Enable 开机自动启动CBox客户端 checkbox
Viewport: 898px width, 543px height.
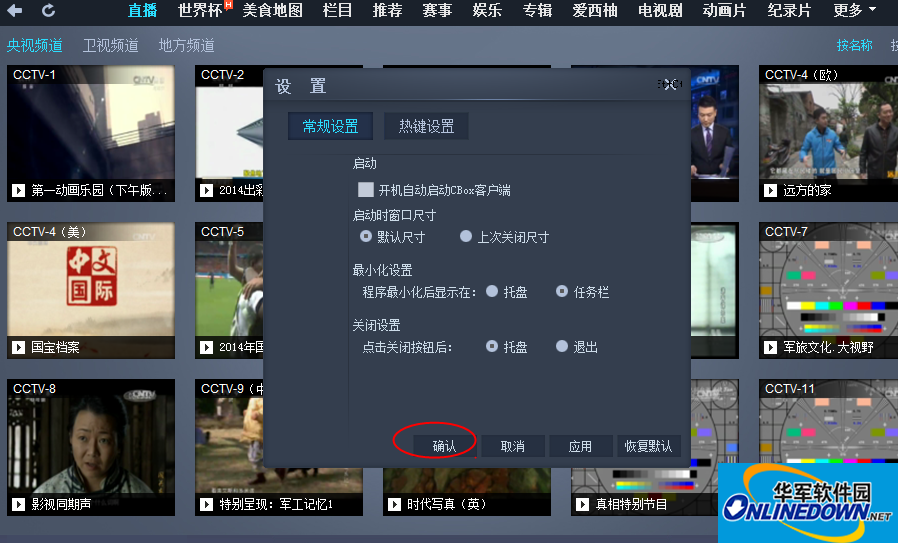click(366, 189)
